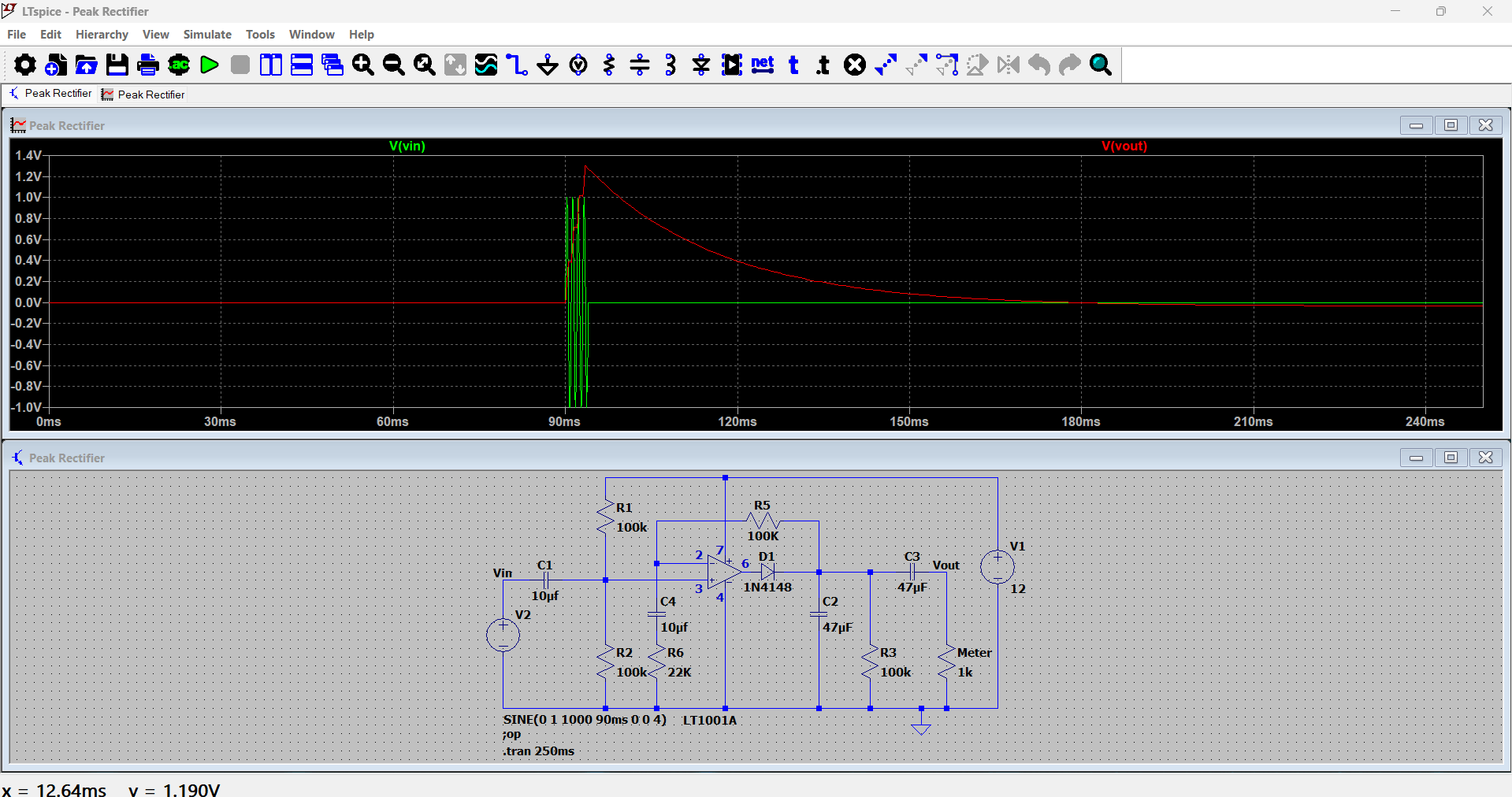
Task: Click the ;op comment text
Action: [511, 735]
